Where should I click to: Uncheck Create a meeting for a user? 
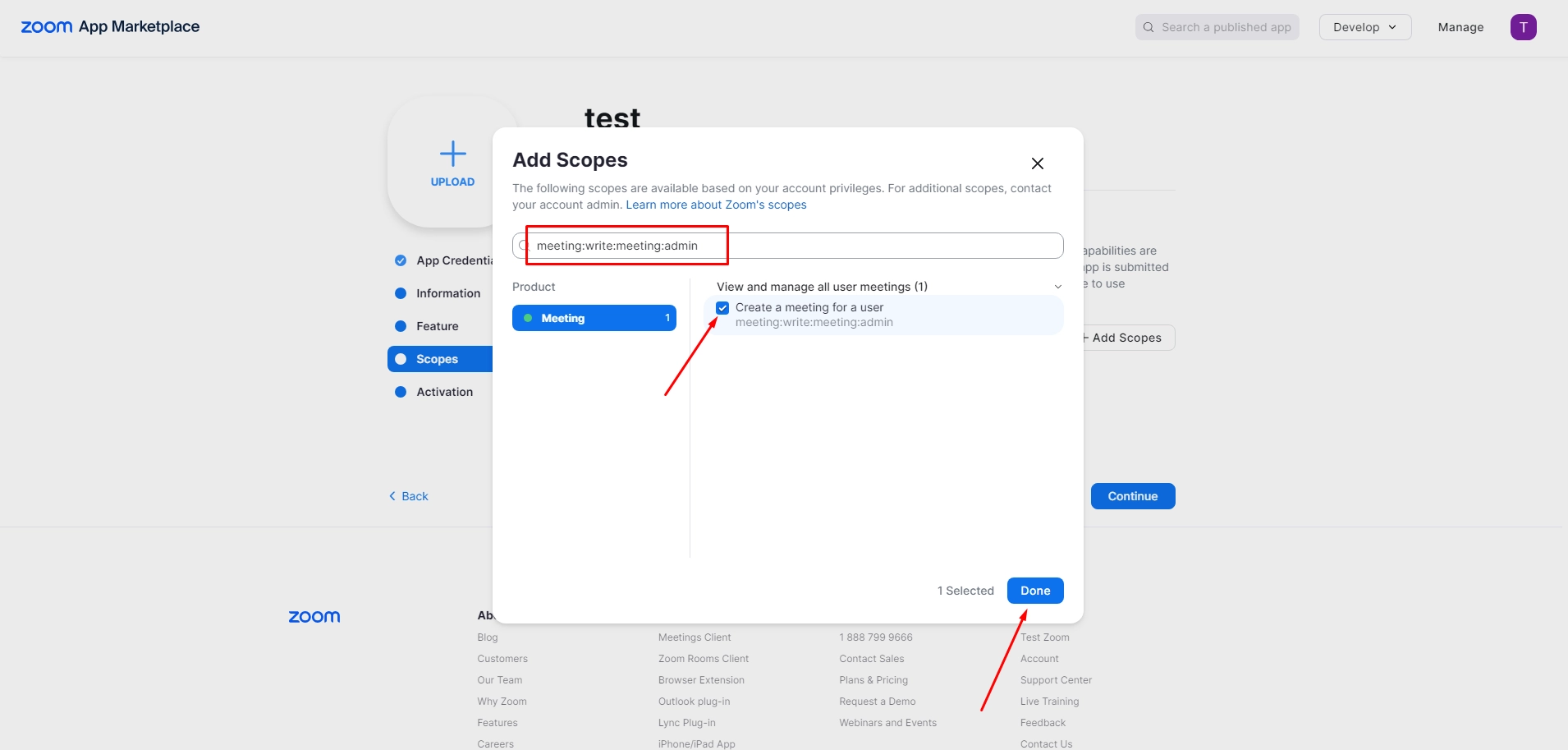[722, 308]
